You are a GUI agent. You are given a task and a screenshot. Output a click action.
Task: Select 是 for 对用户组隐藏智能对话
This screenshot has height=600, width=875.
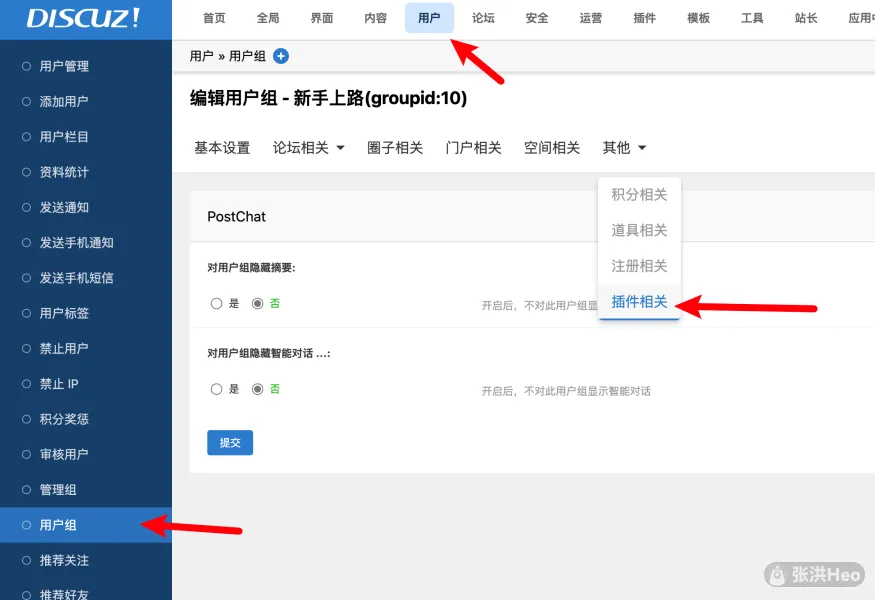[217, 389]
